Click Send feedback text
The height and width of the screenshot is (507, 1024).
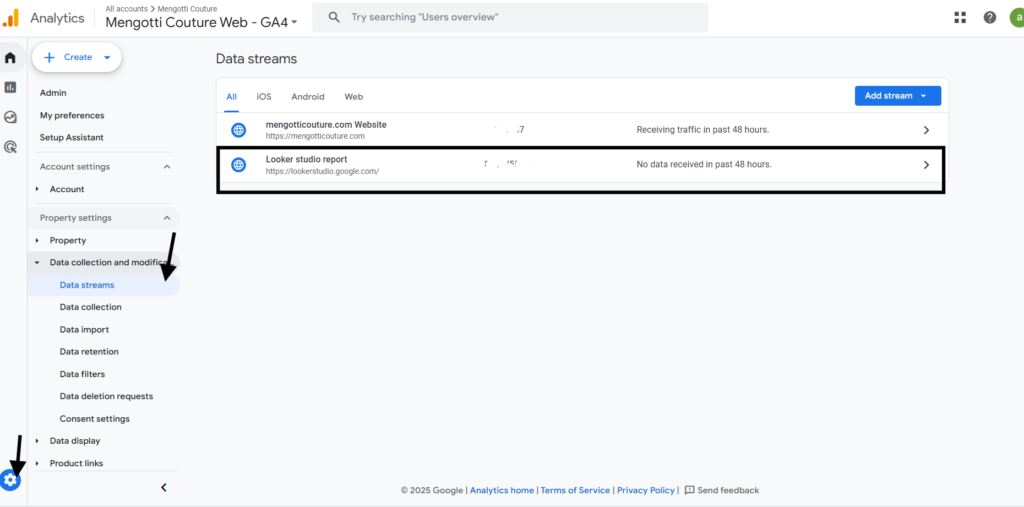coord(728,490)
